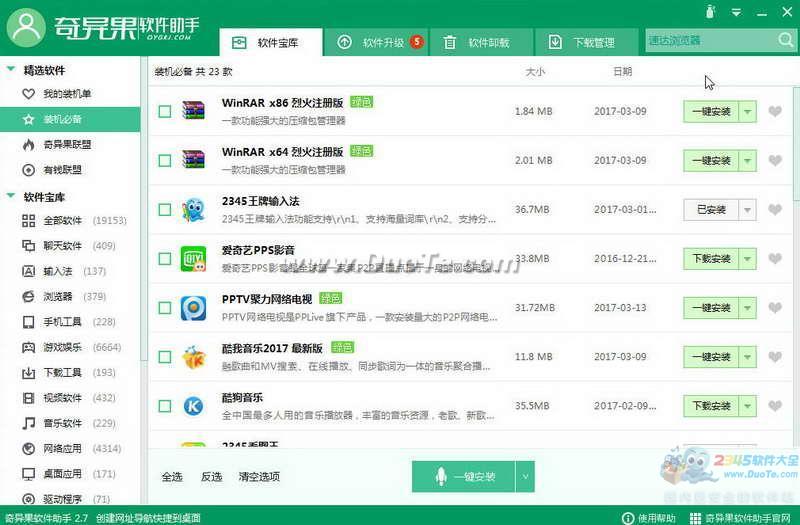Click 爱奇艺PPS影音 app icon
The height and width of the screenshot is (525, 800).
pyautogui.click(x=193, y=258)
